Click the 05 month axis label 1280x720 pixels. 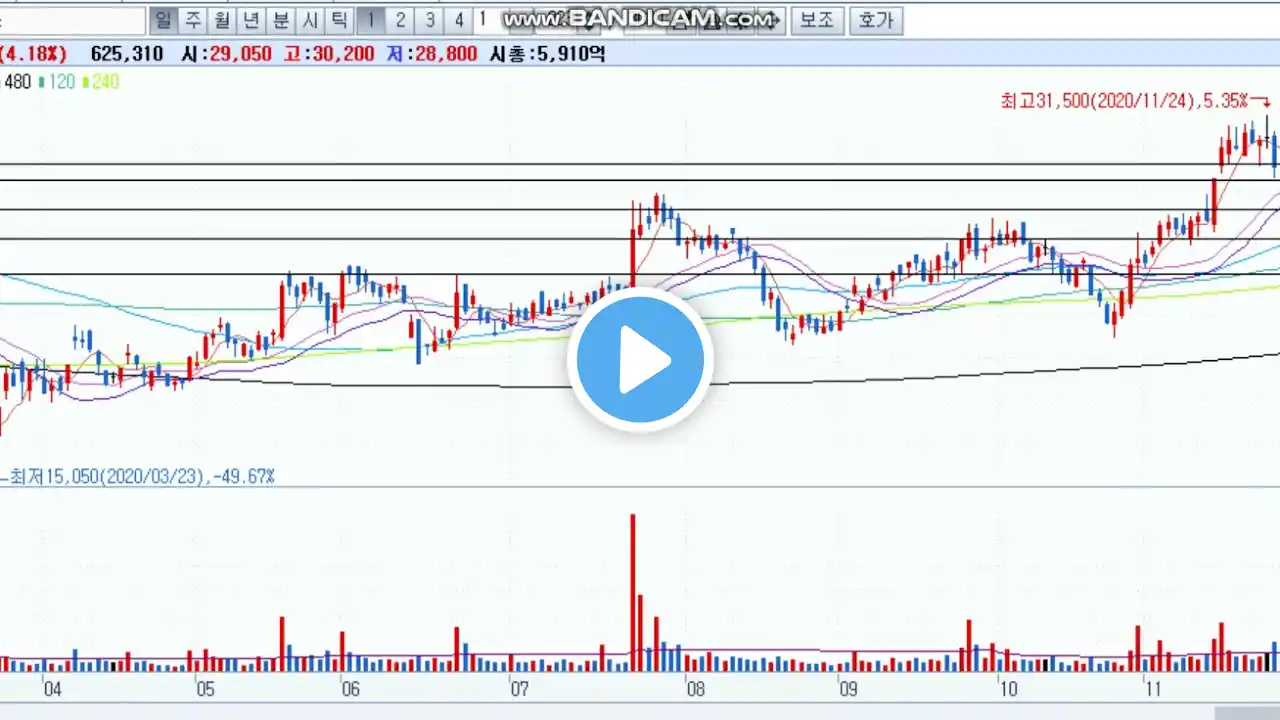205,688
